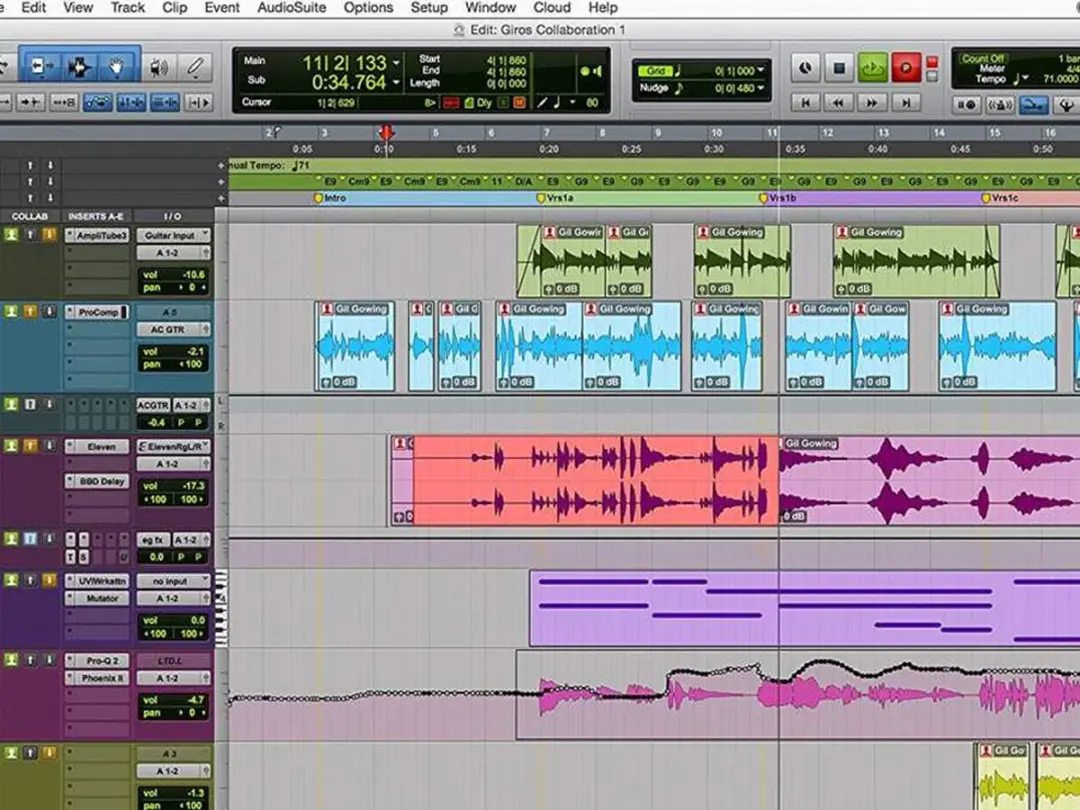The width and height of the screenshot is (1080, 810).
Task: Click the Stop transport button
Action: [x=839, y=68]
